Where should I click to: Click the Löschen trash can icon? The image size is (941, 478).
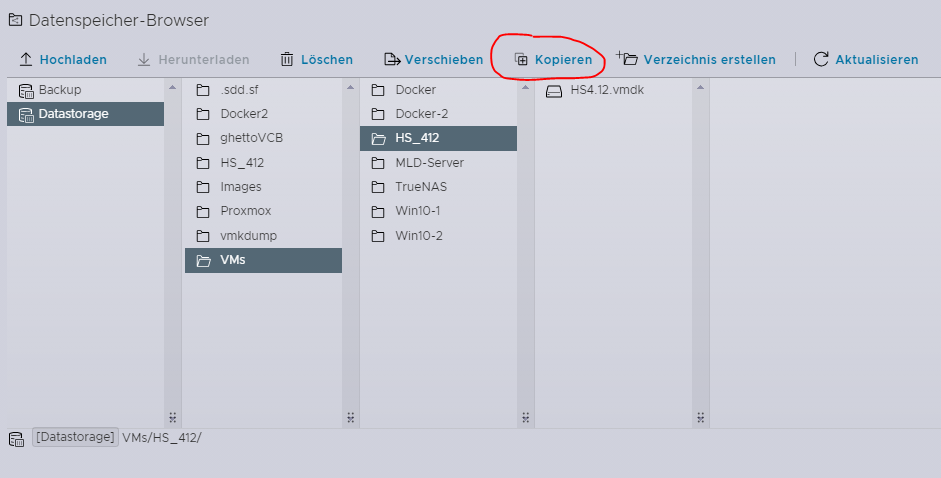pos(287,60)
